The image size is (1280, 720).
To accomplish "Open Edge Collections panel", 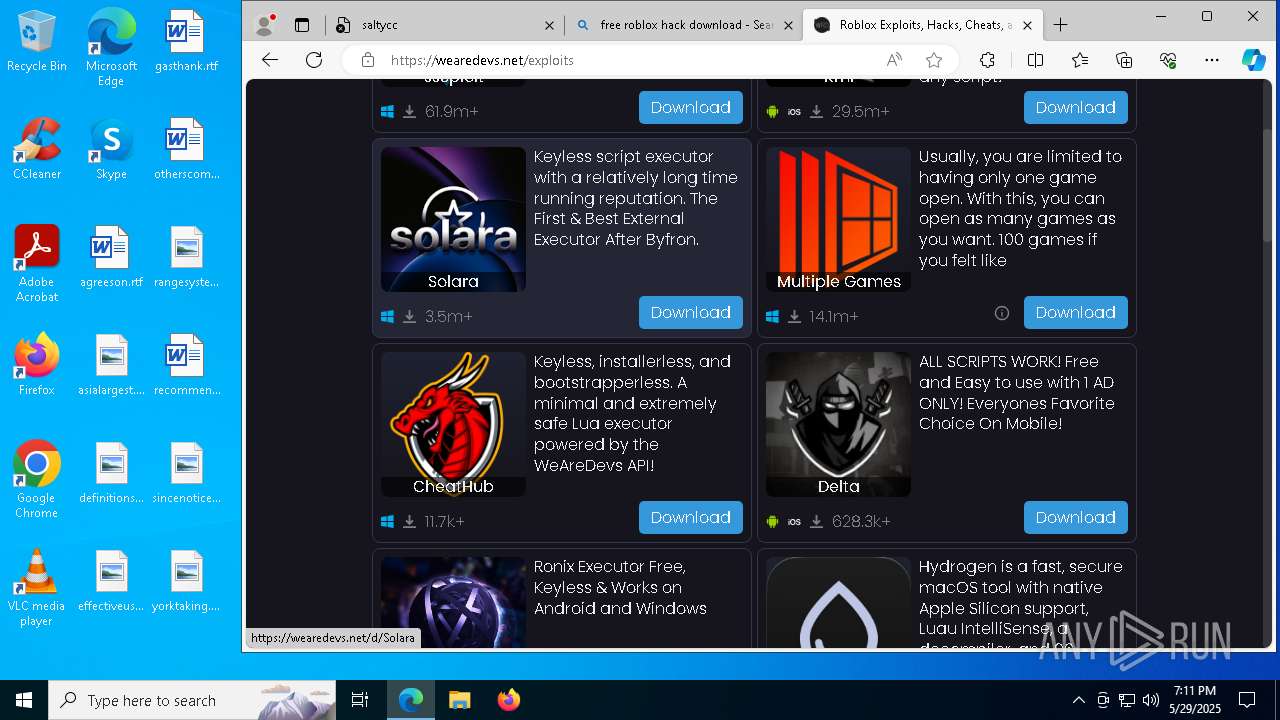I will 1124,60.
